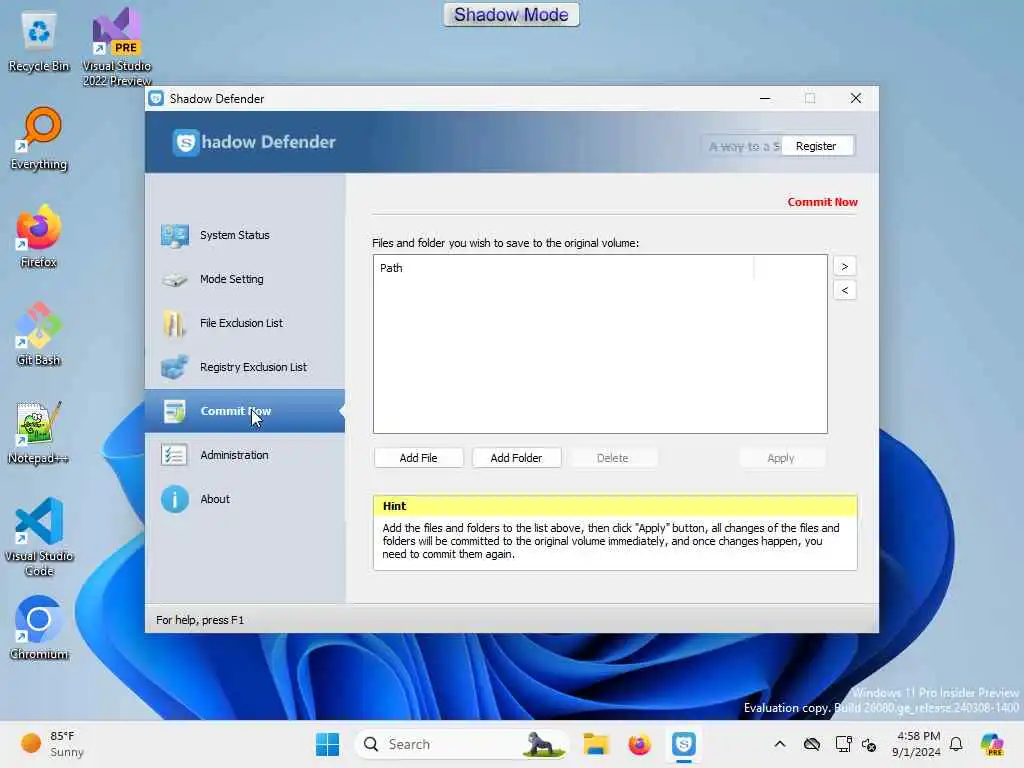Click the Shadow Defender shield logo in header
The width and height of the screenshot is (1024, 768).
[x=185, y=142]
